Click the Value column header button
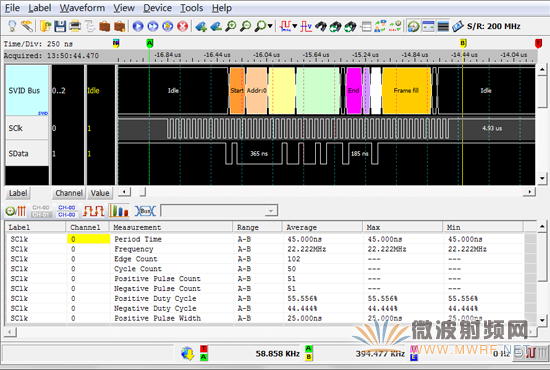 (100, 193)
